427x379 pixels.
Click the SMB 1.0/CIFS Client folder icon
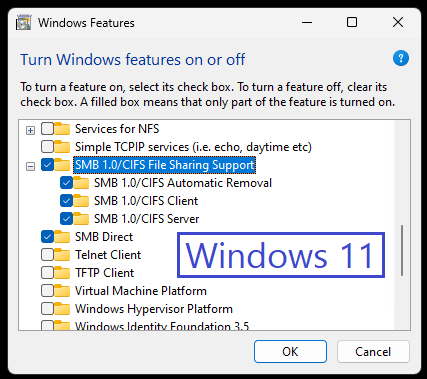point(81,201)
